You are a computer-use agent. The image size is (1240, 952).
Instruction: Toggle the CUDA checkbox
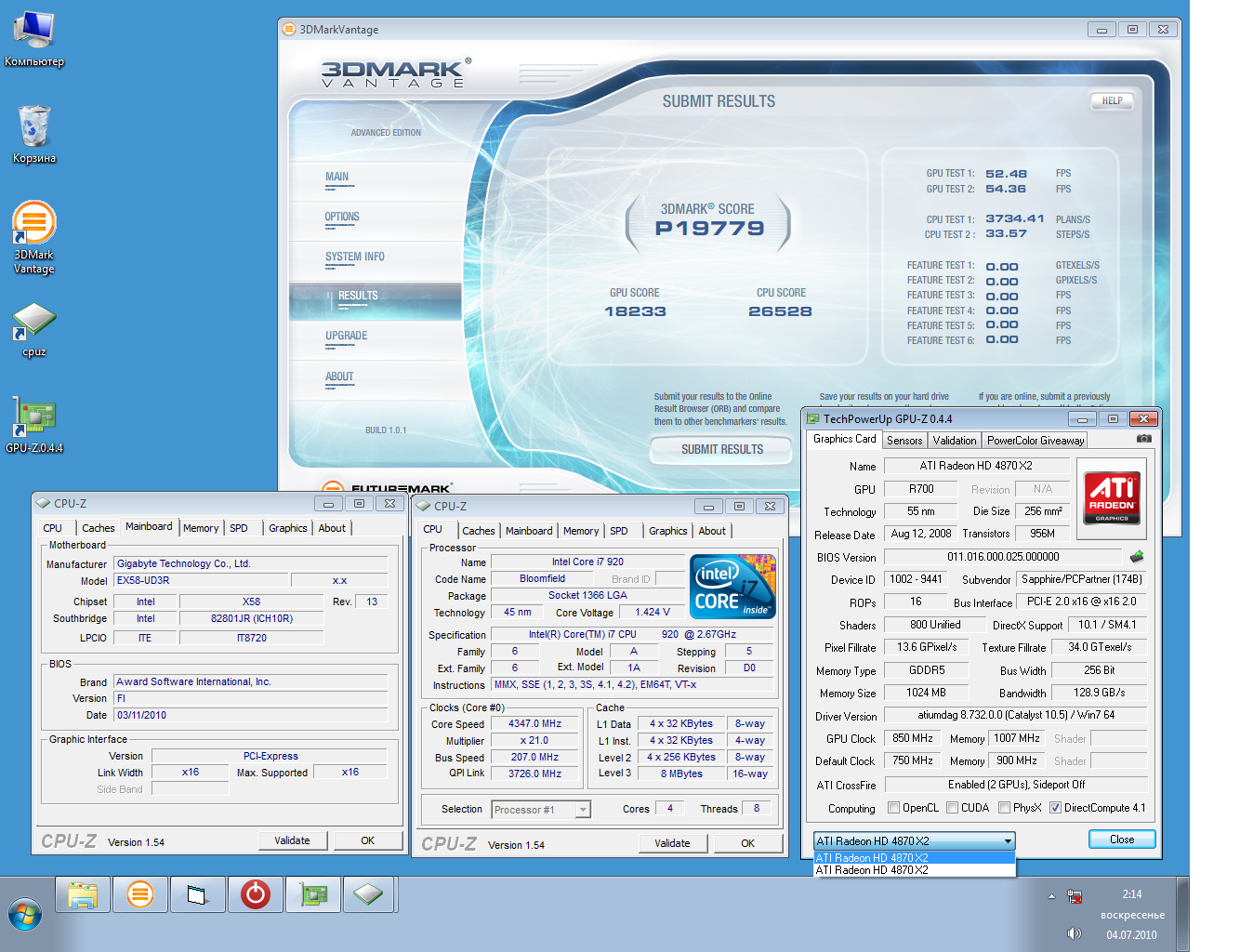pyautogui.click(x=952, y=808)
